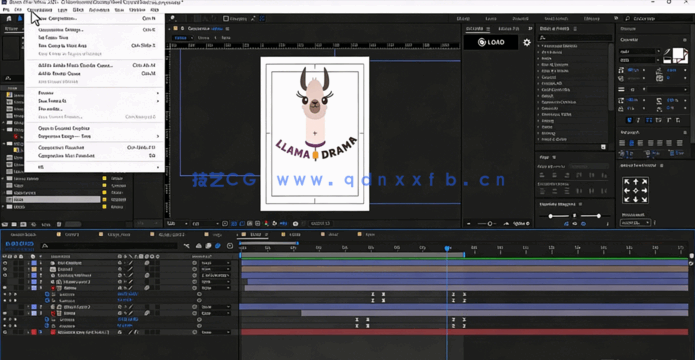Click the parent pick whip on layer 1
The image size is (695, 360).
[x=194, y=263]
